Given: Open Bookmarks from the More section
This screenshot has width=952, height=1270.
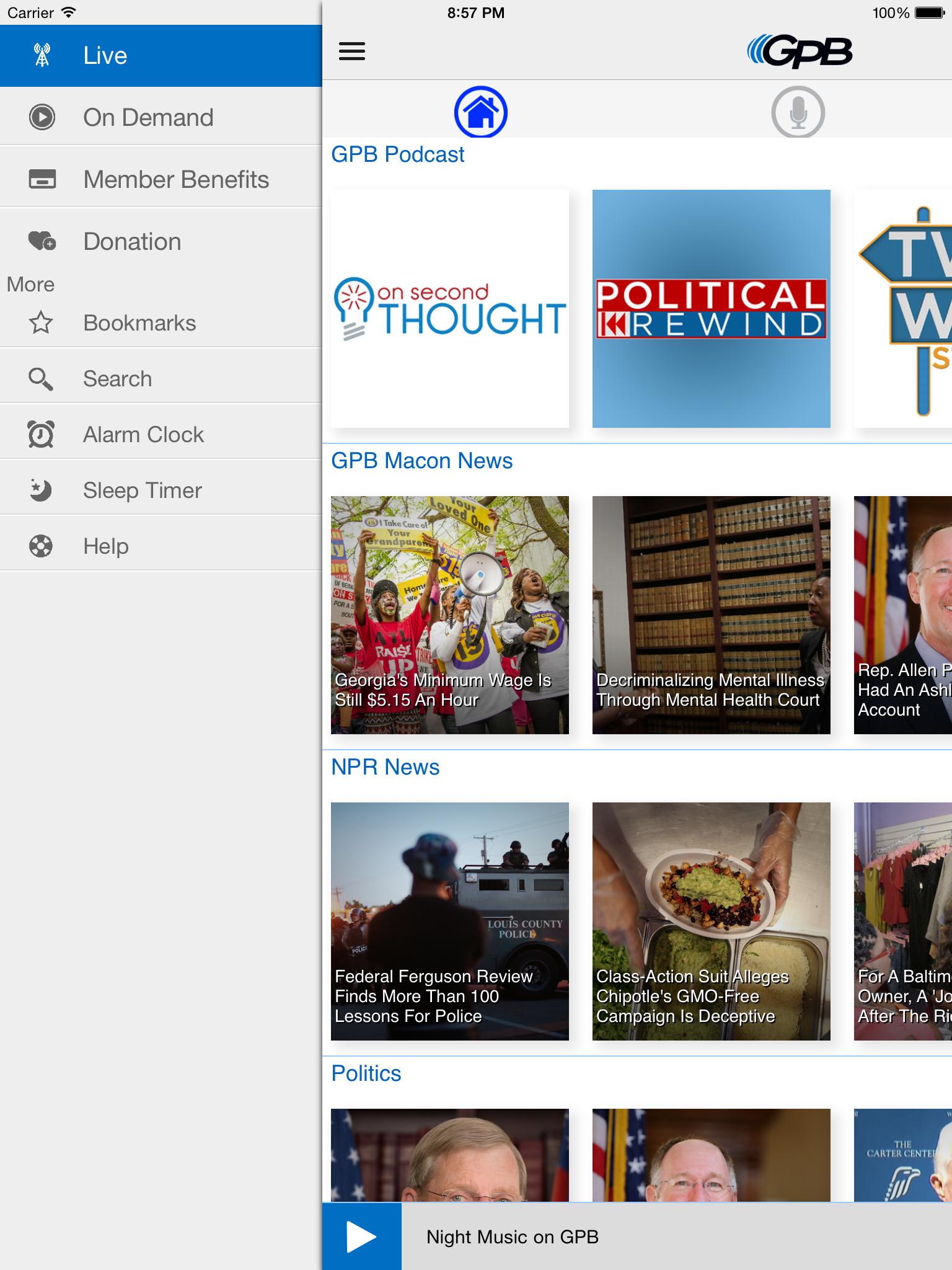Looking at the screenshot, I should pos(161,322).
